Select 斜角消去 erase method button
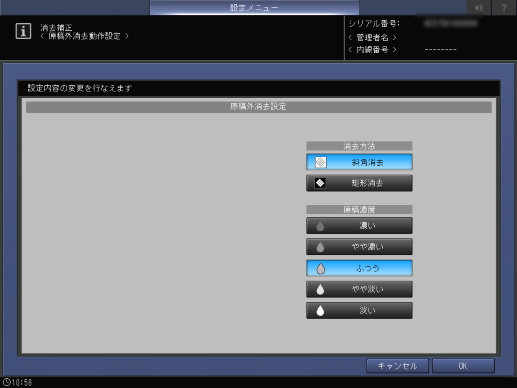Viewport: 517px width, 388px height. (x=359, y=162)
